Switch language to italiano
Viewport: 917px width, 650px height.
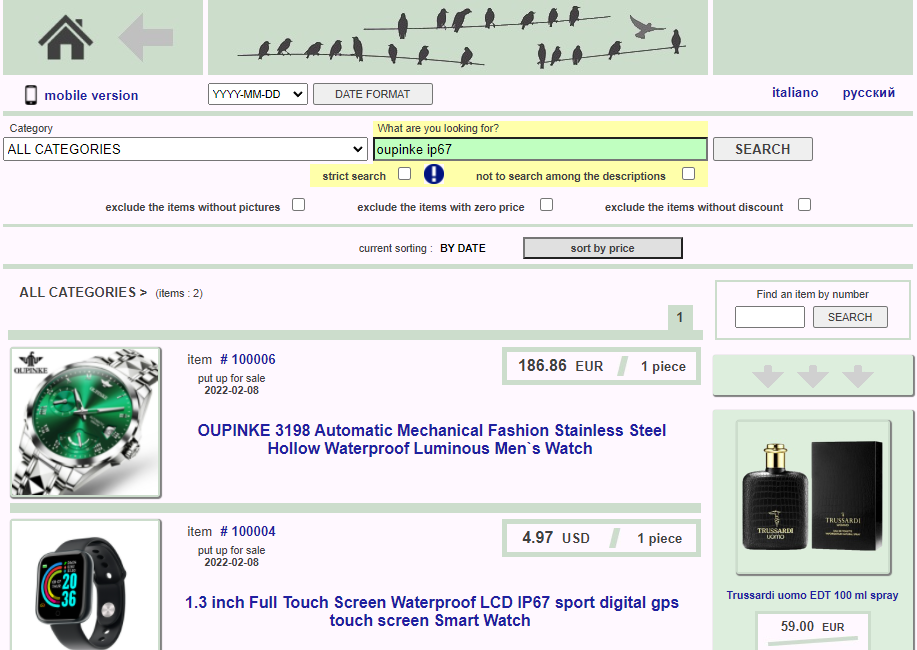[x=795, y=92]
